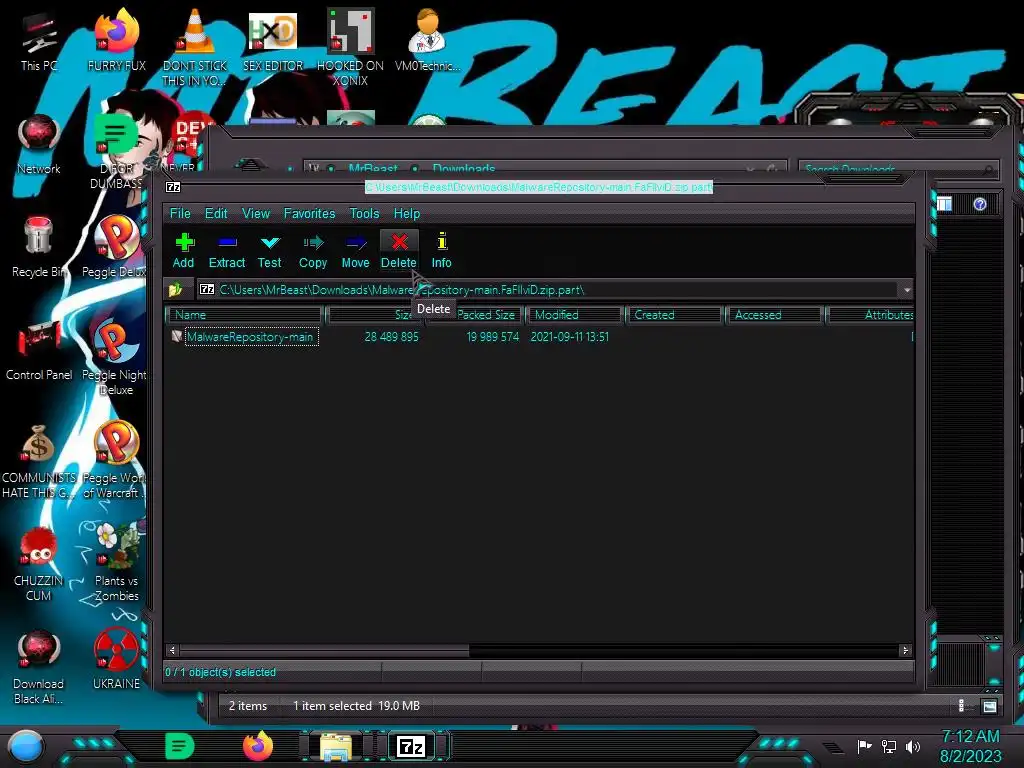Sort by the Modified column header
1024x768 pixels.
click(x=575, y=315)
